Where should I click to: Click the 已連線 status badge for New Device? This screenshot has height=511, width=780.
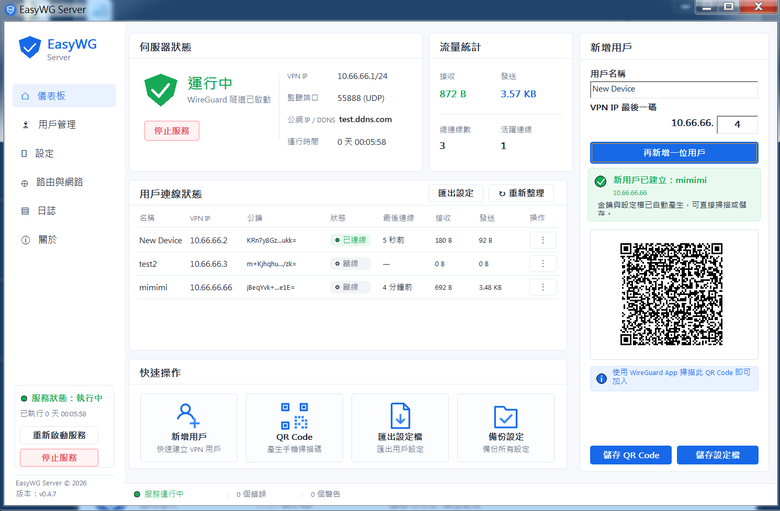[350, 240]
